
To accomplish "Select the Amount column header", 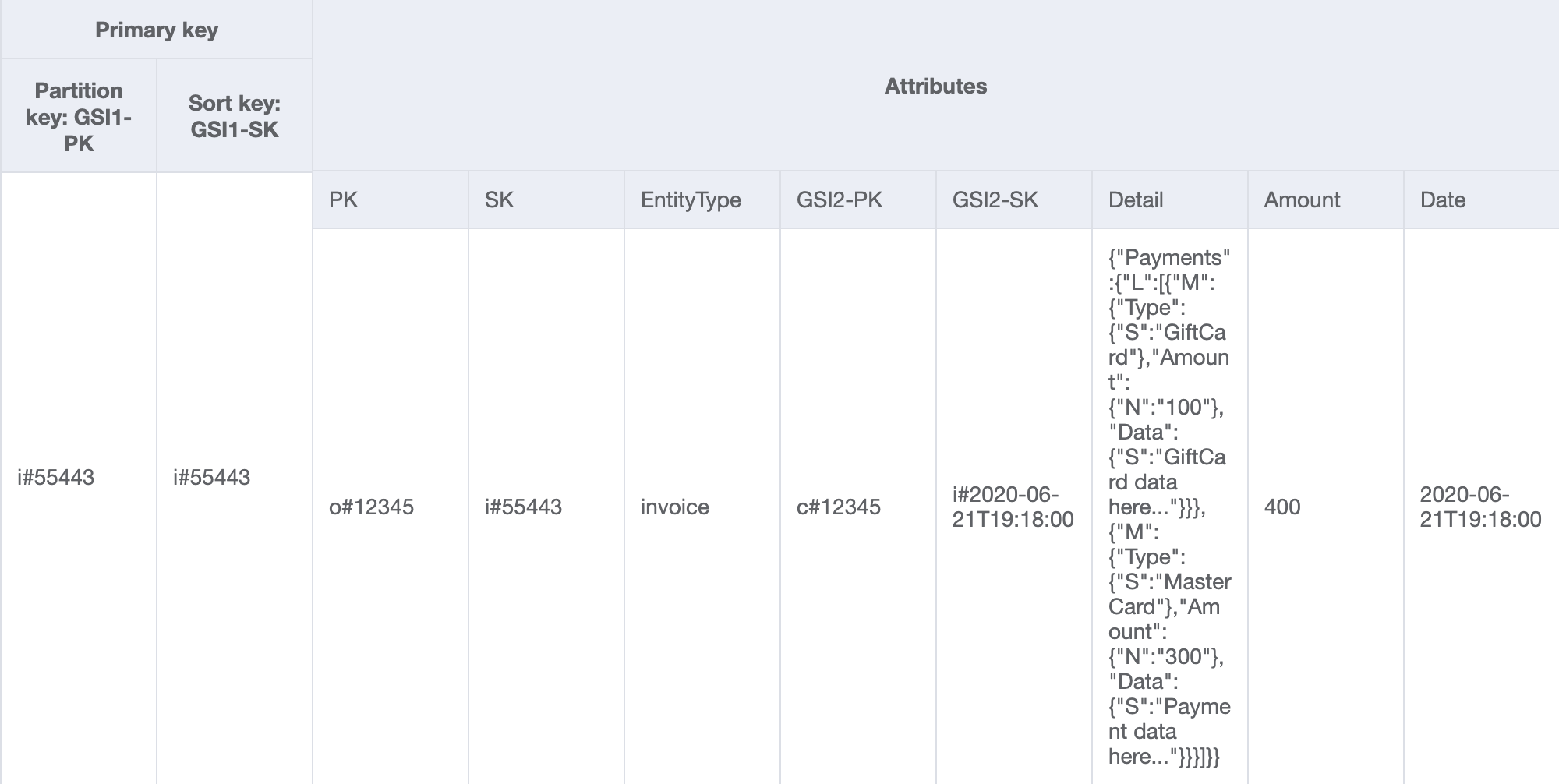I will pyautogui.click(x=1302, y=200).
